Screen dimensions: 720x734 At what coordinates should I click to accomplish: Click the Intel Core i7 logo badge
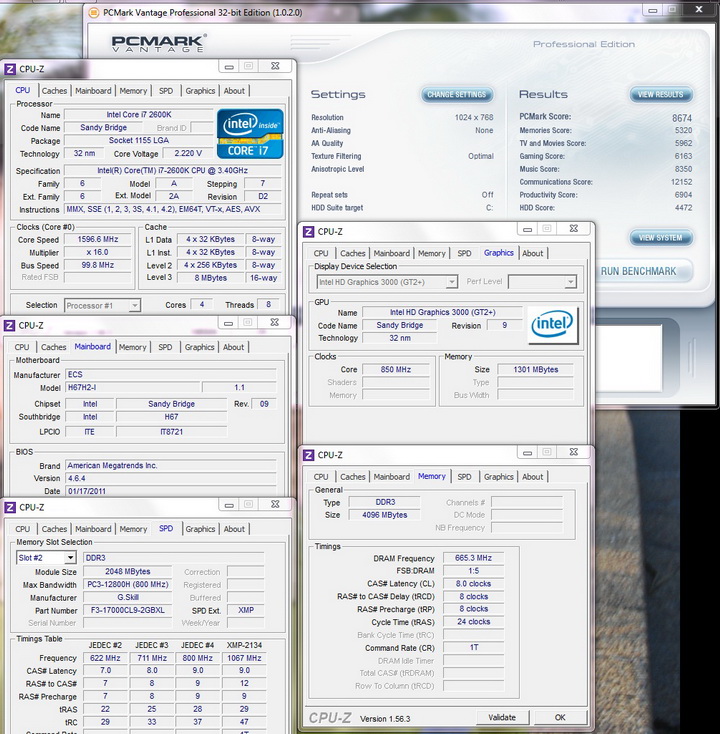(250, 134)
